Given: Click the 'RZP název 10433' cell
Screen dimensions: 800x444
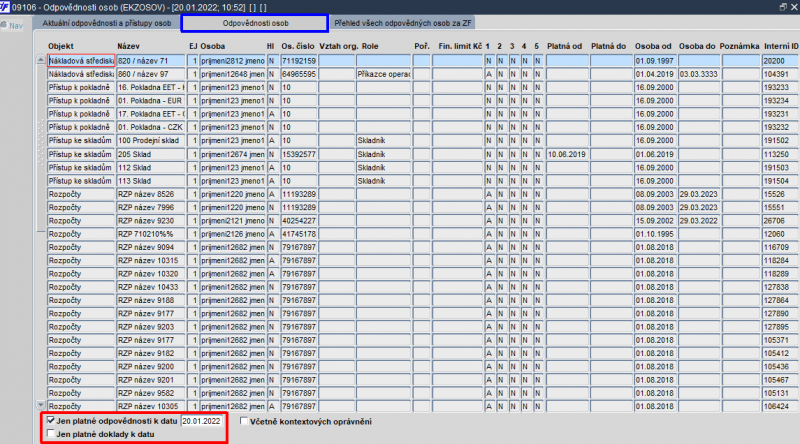Looking at the screenshot, I should click(x=151, y=287).
